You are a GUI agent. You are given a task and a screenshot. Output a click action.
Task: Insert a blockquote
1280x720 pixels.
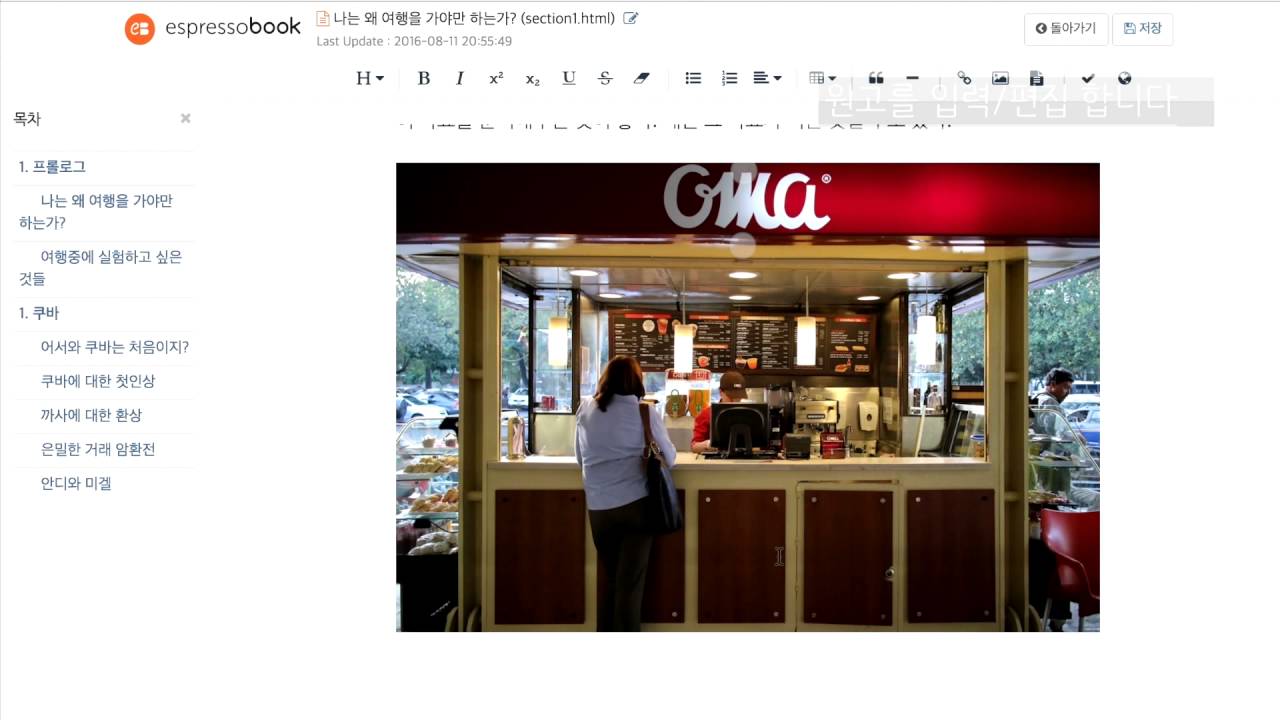(x=876, y=78)
